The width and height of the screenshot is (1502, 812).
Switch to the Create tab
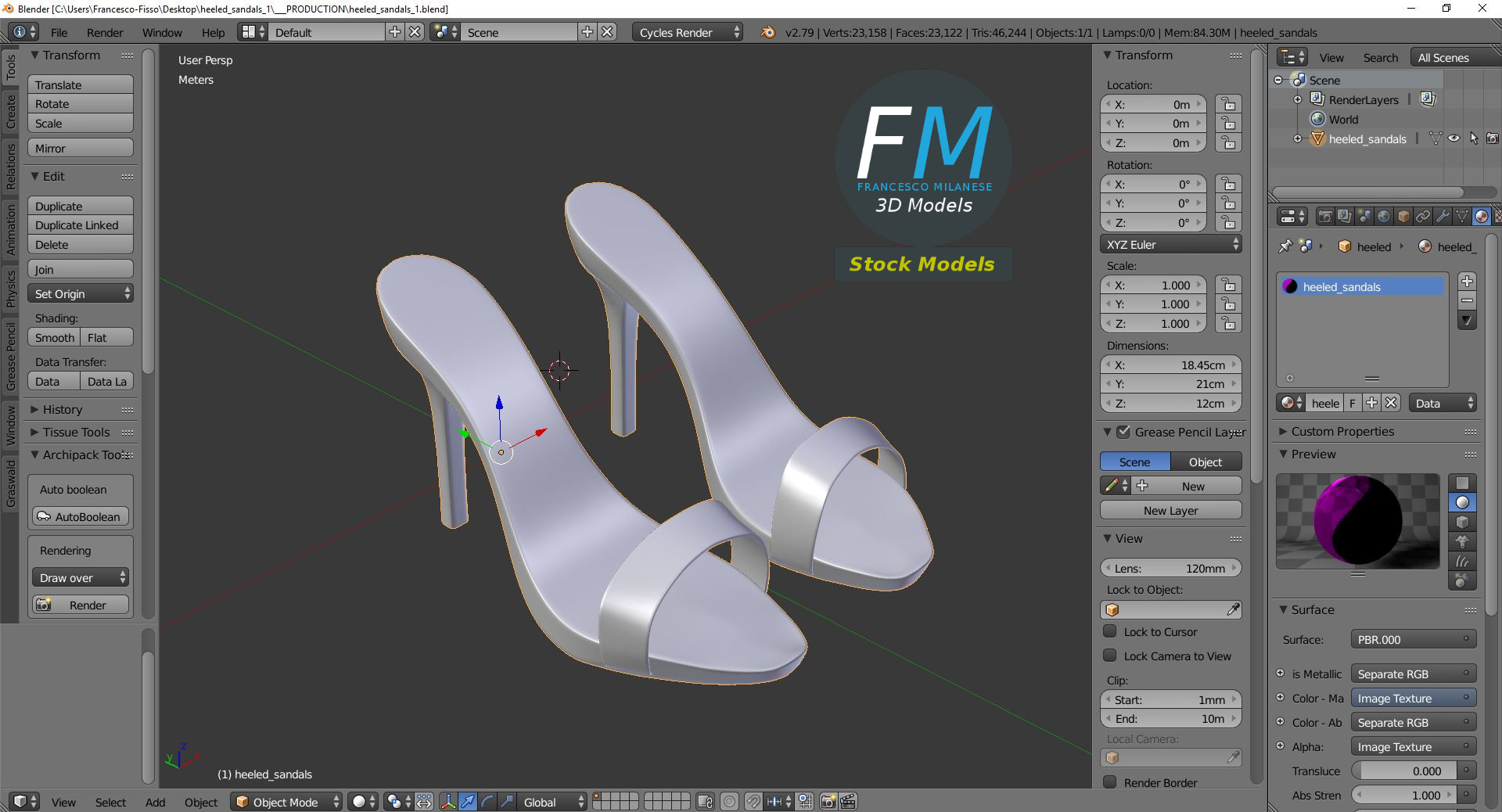[x=11, y=111]
